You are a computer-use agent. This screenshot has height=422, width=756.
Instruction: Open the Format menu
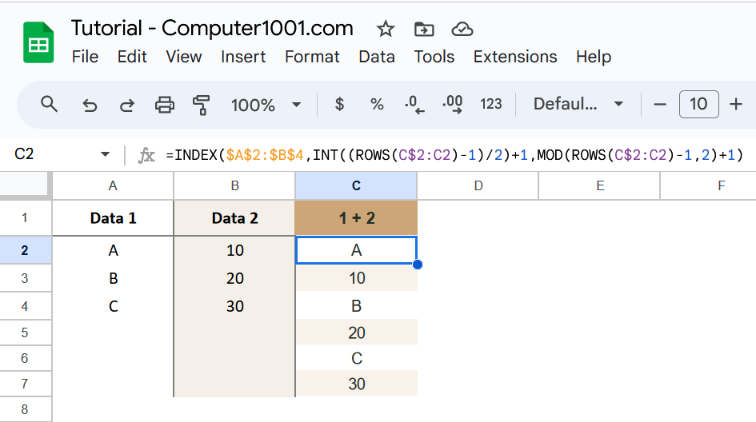(x=312, y=57)
